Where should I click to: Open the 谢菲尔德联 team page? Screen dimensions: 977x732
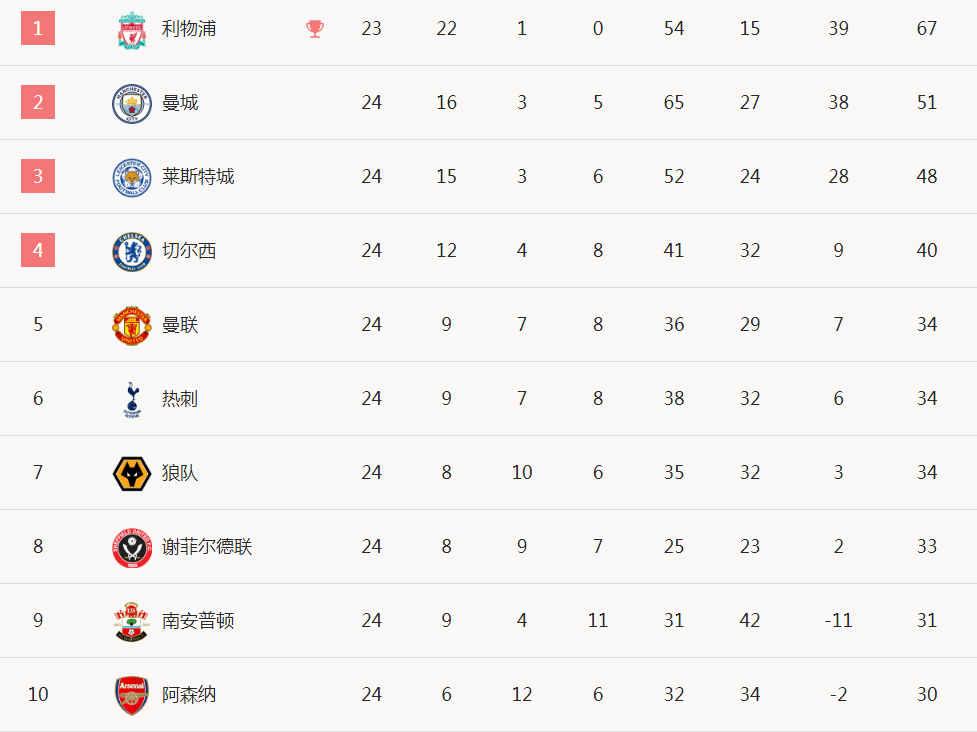coord(207,547)
